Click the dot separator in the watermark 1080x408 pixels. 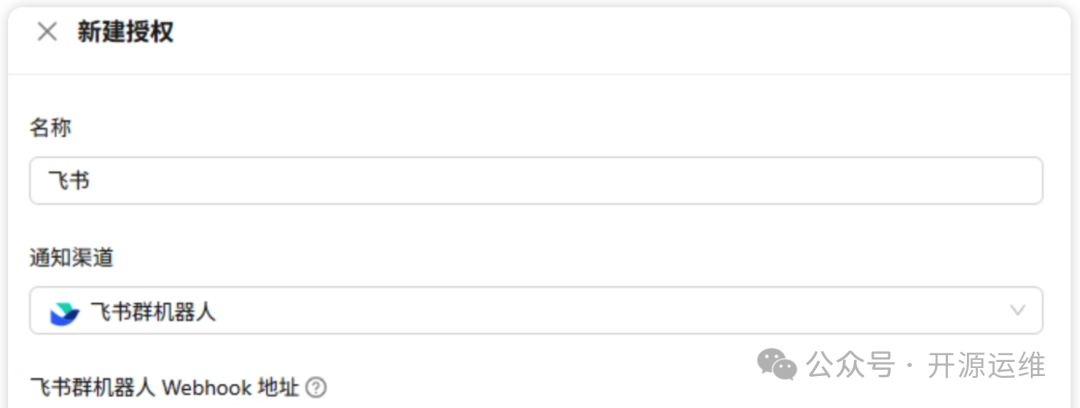(x=910, y=366)
